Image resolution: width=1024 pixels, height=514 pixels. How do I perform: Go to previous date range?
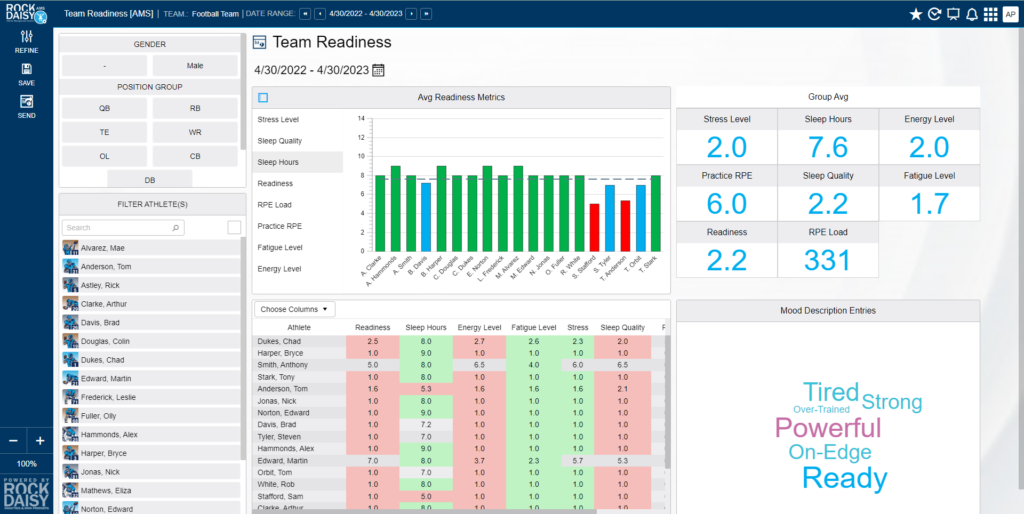(320, 14)
